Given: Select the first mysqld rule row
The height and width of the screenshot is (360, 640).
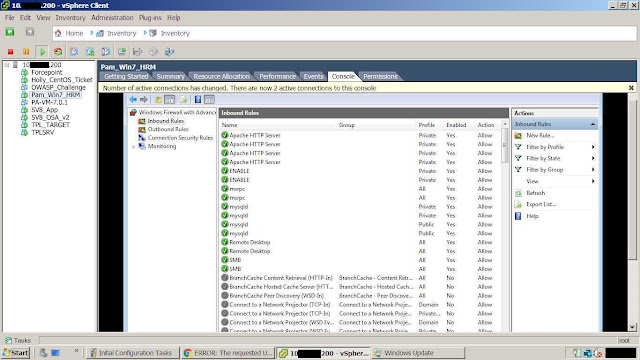Looking at the screenshot, I should coord(361,207).
